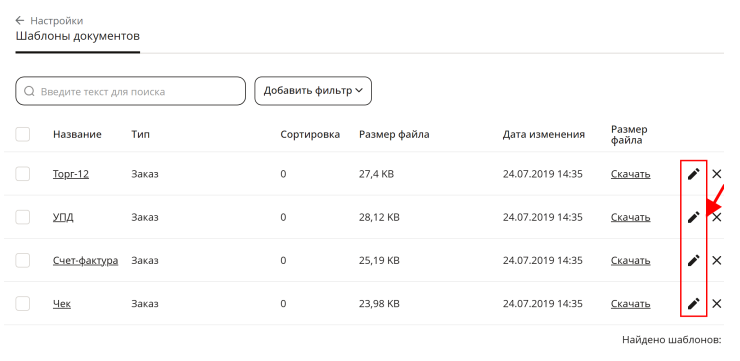Click the magnifier icon in search box

tap(29, 91)
